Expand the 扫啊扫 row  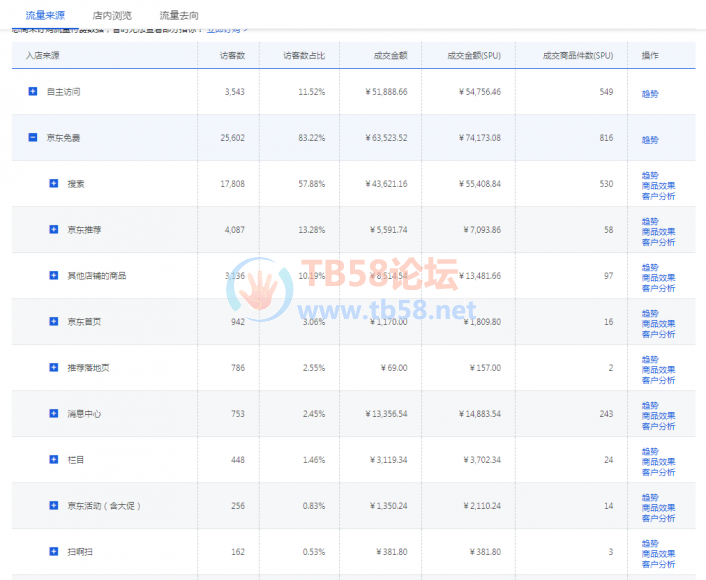pos(54,551)
